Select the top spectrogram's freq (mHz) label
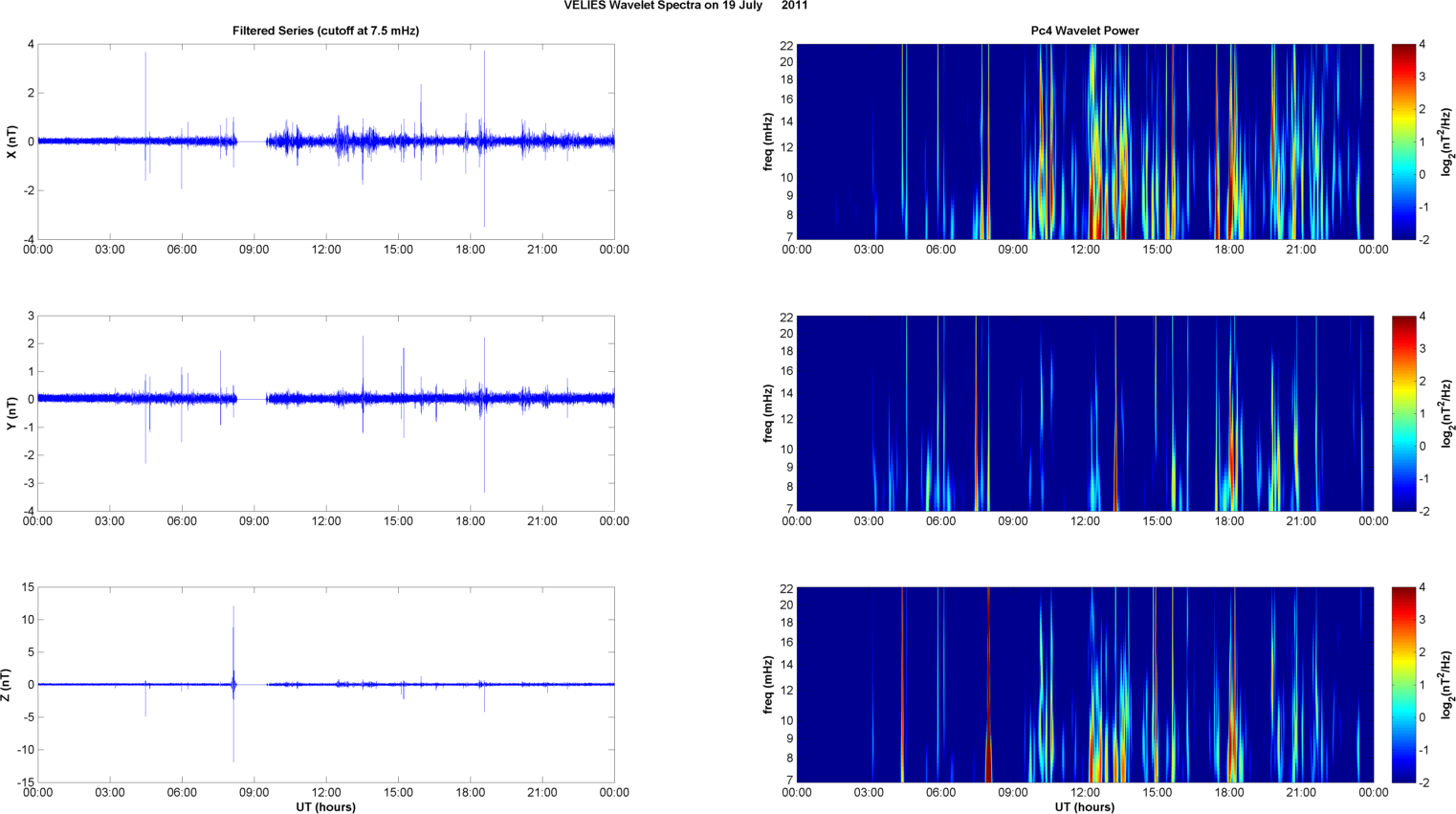1456x814 pixels. (768, 142)
